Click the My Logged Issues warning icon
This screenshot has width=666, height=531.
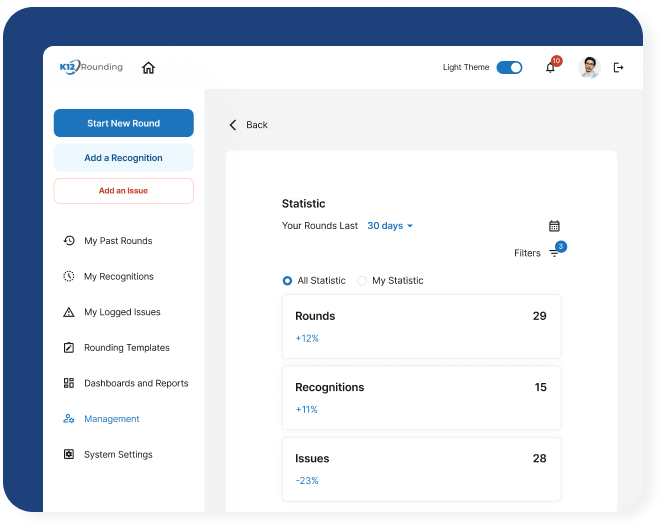[69, 312]
